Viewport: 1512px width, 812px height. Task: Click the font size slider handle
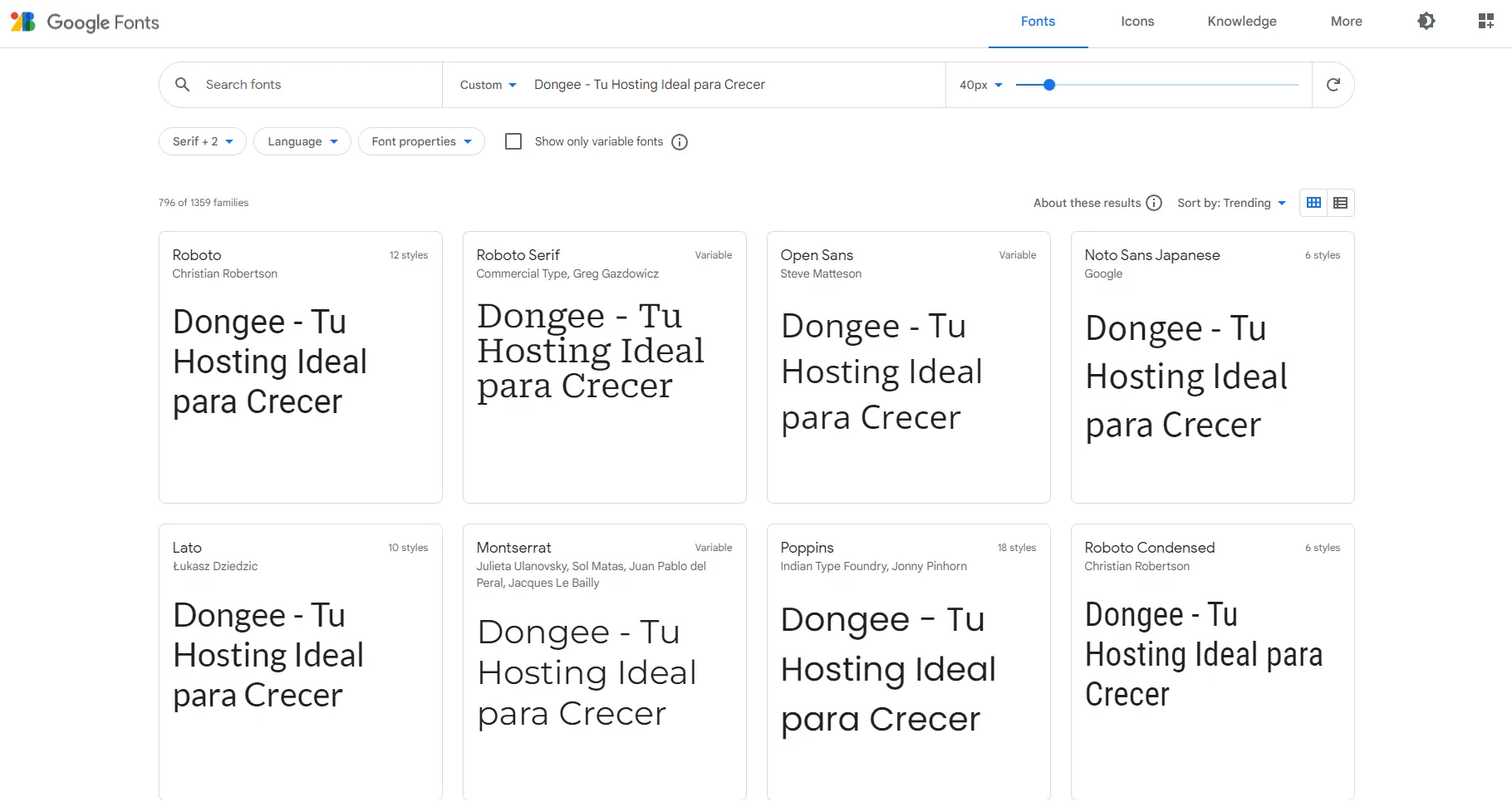(1049, 85)
